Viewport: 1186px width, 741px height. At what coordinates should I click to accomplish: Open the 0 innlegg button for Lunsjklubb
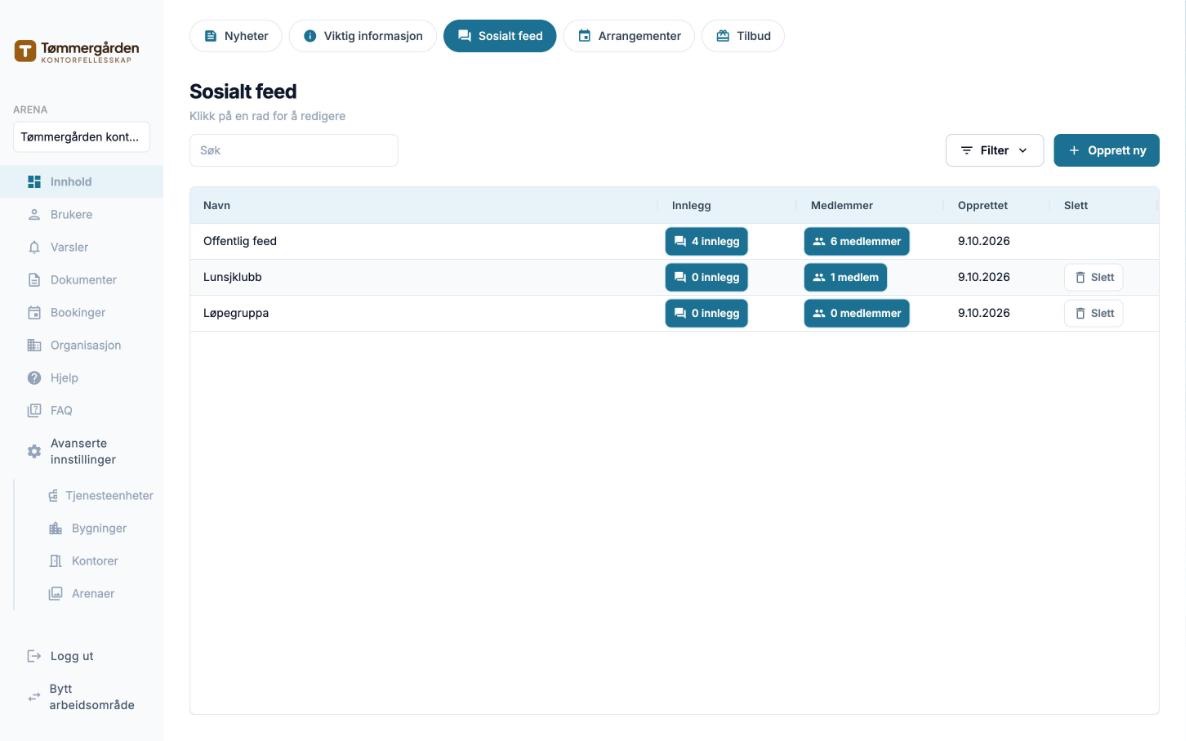(x=706, y=277)
